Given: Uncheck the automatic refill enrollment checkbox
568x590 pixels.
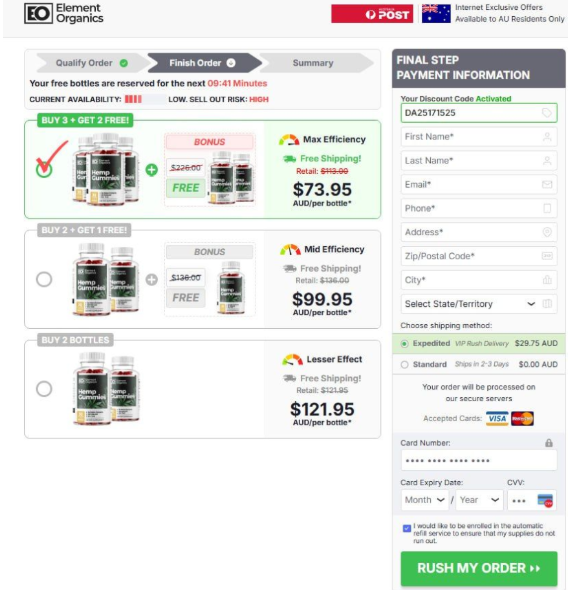Looking at the screenshot, I should [x=406, y=528].
